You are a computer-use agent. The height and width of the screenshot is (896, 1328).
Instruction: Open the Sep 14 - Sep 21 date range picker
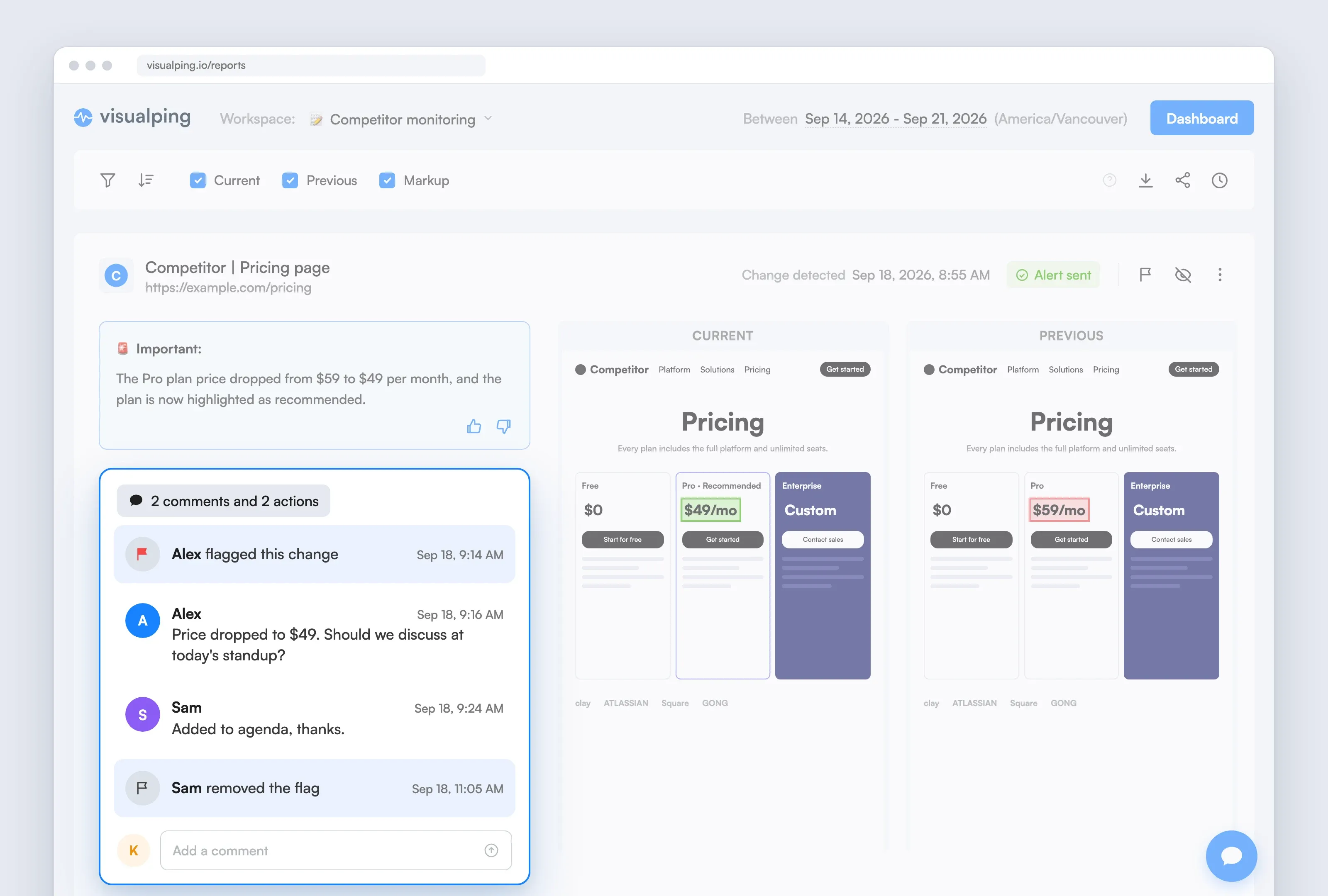(896, 119)
